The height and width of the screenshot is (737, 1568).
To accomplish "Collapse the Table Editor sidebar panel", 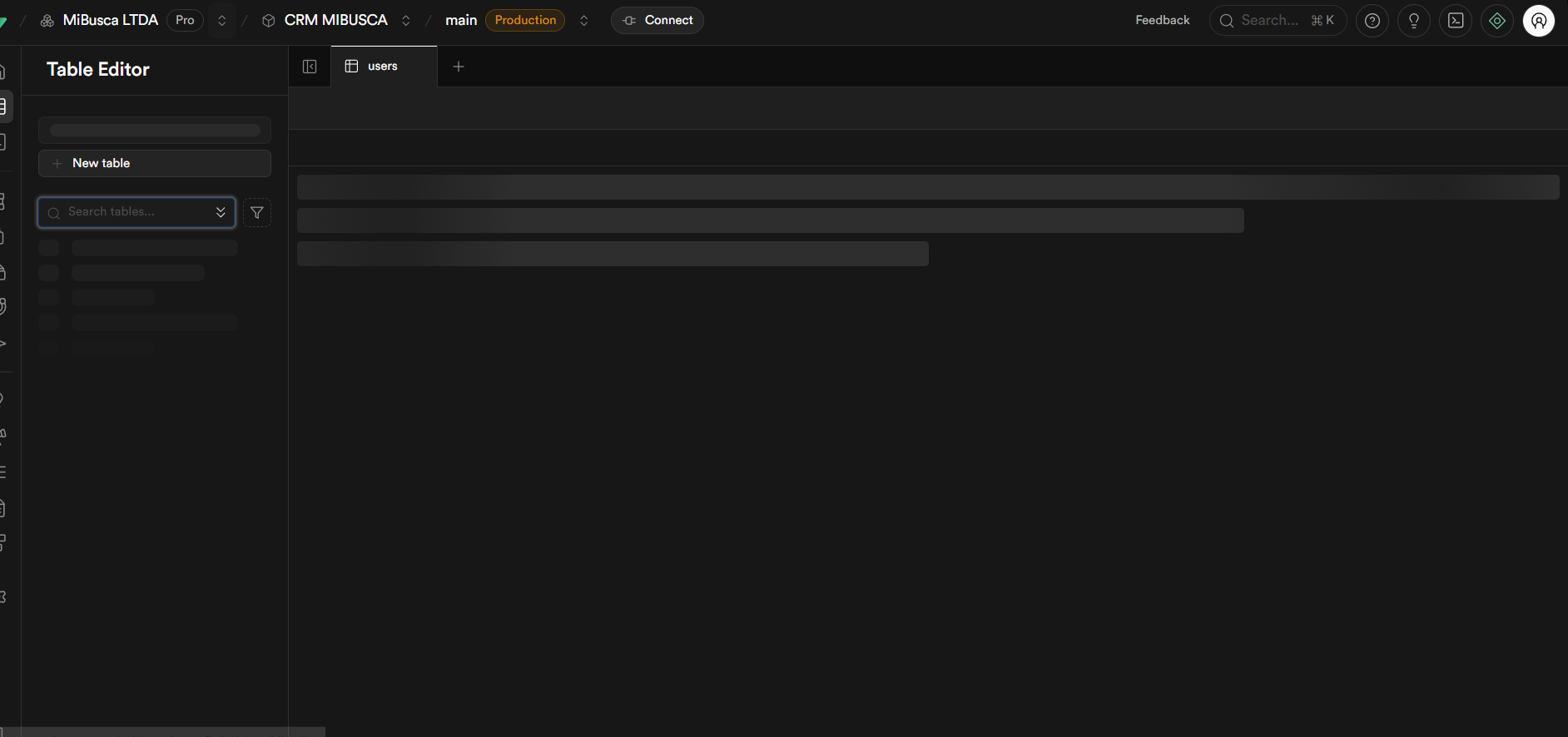I will click(x=310, y=67).
